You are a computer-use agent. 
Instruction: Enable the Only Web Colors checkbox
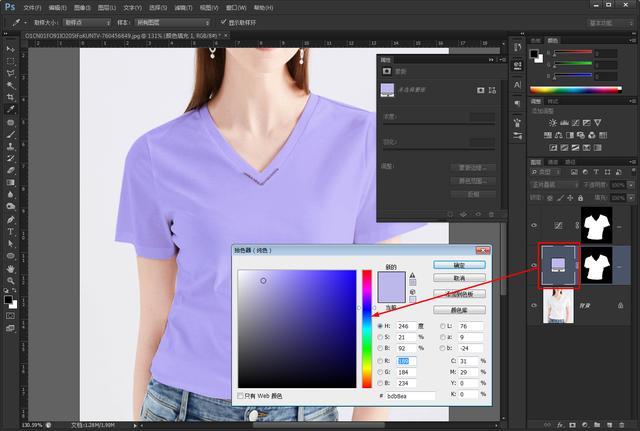point(240,395)
